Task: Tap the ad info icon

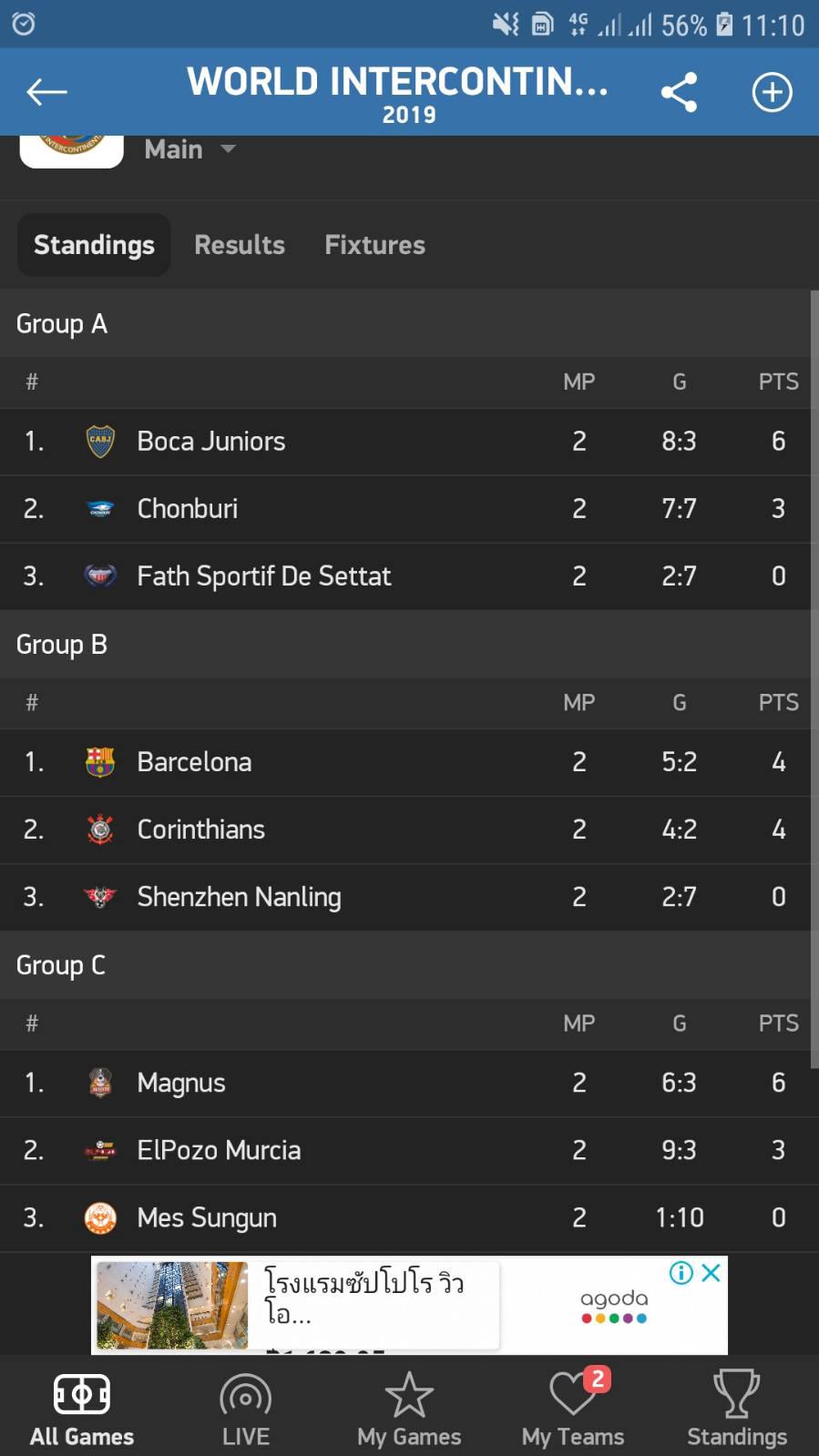Action: coord(681,1272)
